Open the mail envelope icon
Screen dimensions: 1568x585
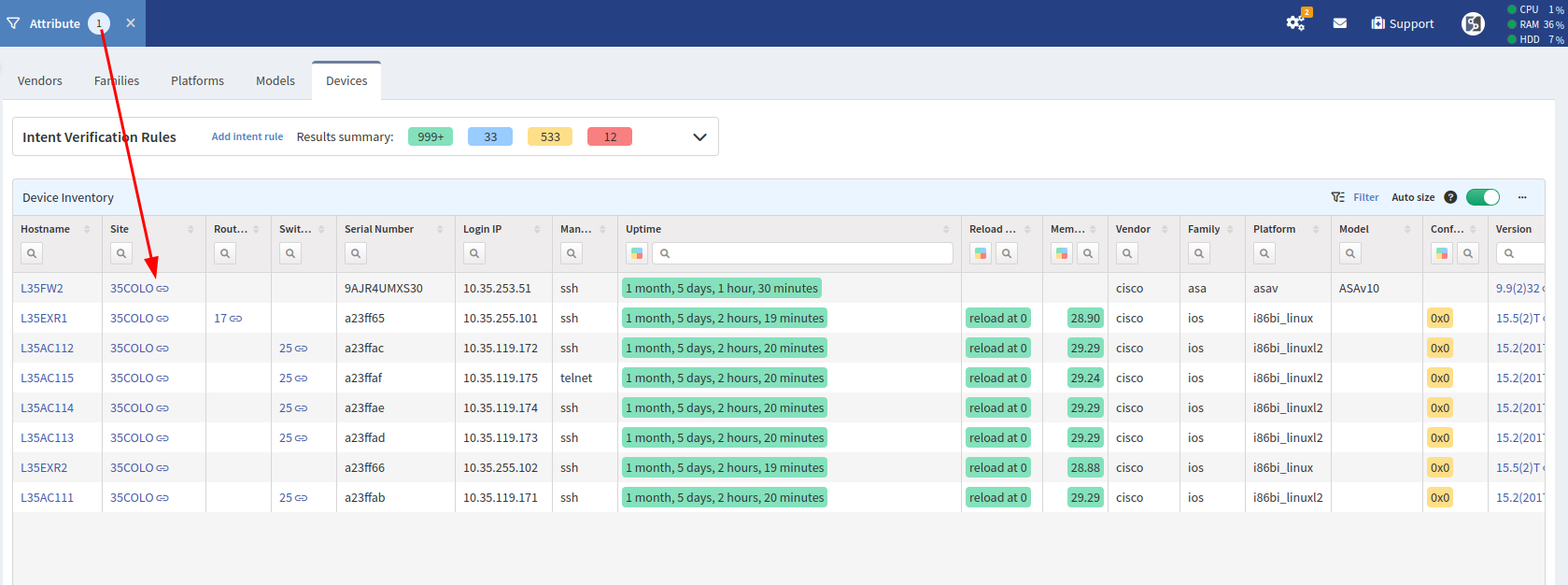(1339, 23)
